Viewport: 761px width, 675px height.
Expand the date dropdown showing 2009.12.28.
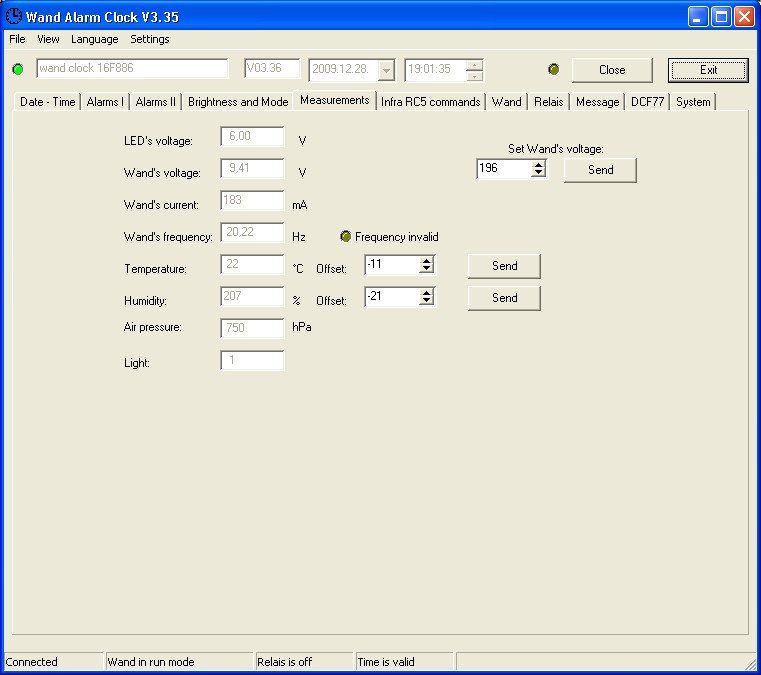click(386, 71)
